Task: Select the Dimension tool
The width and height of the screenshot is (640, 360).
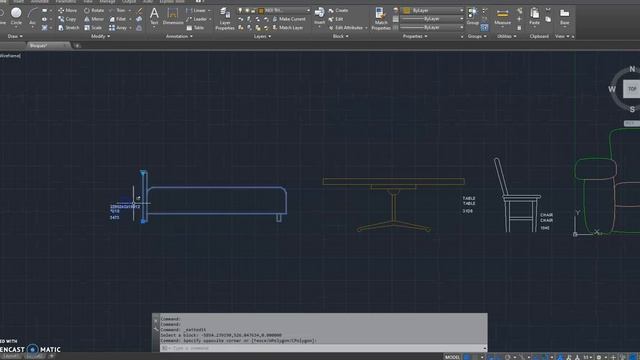Action: (173, 16)
